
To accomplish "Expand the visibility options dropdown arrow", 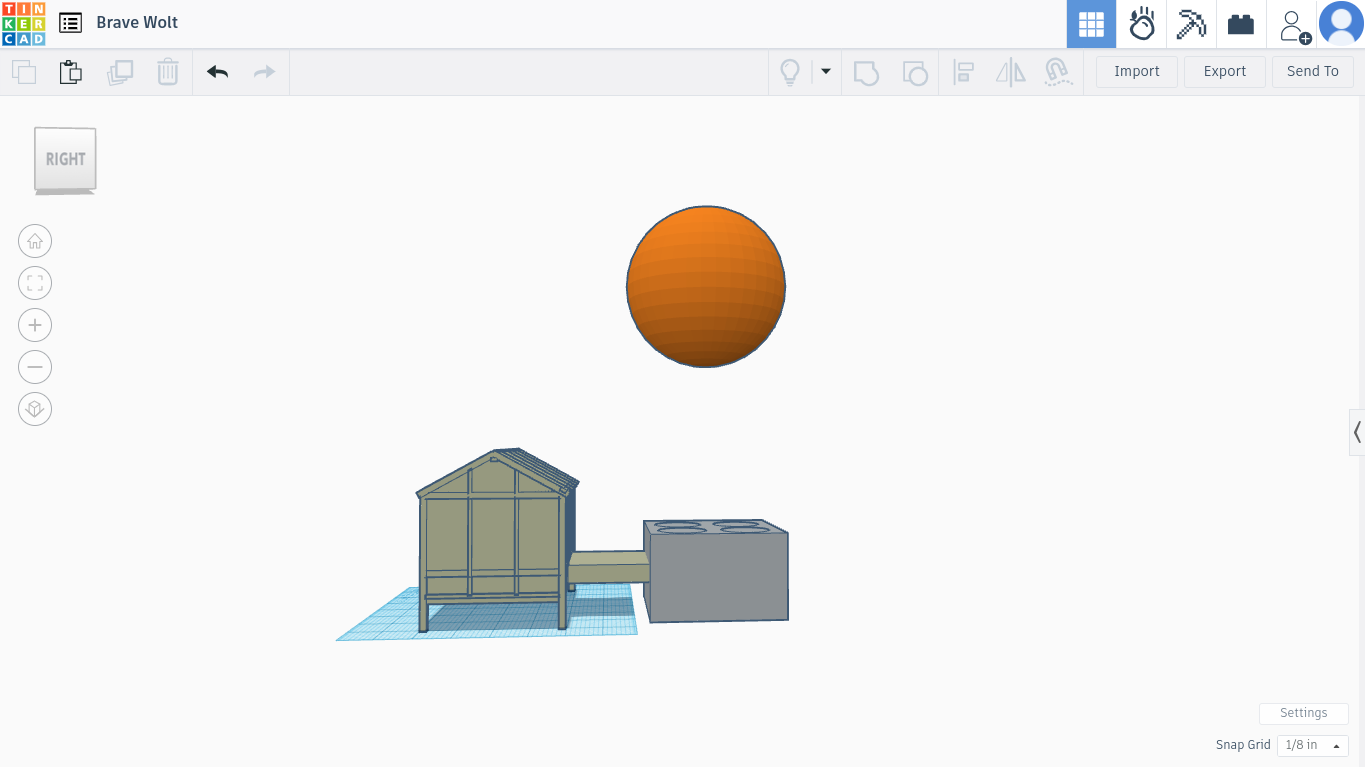I will [826, 71].
